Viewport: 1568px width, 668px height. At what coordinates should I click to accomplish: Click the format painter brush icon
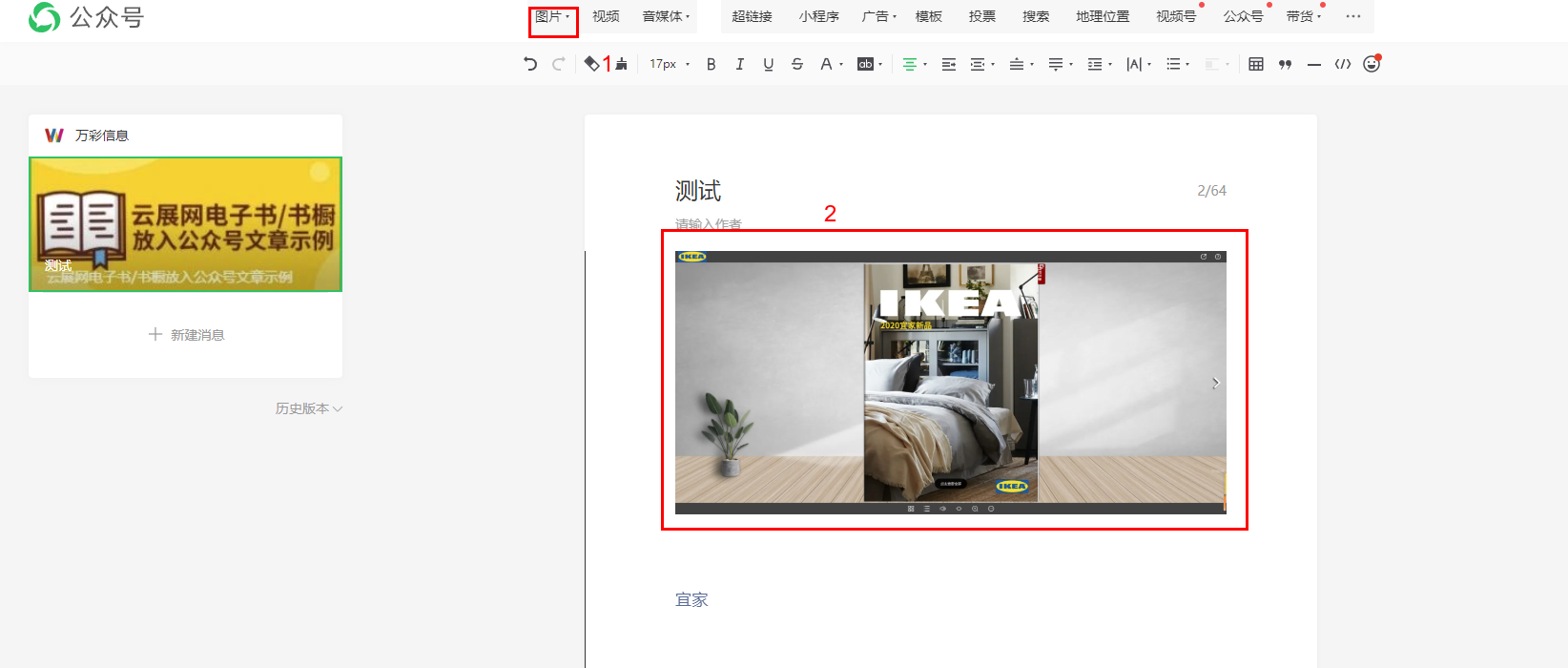[x=622, y=64]
